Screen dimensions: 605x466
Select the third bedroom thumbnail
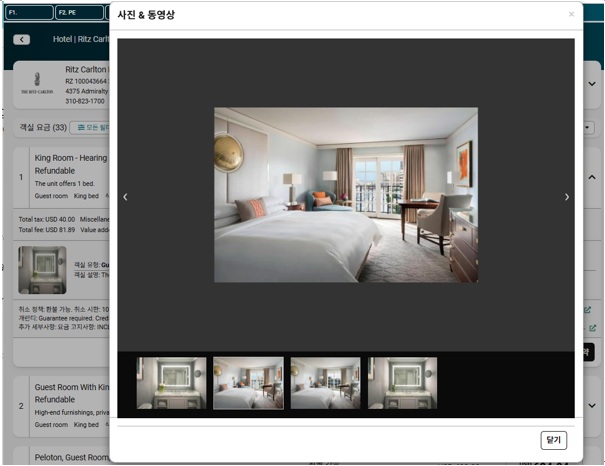[x=325, y=383]
